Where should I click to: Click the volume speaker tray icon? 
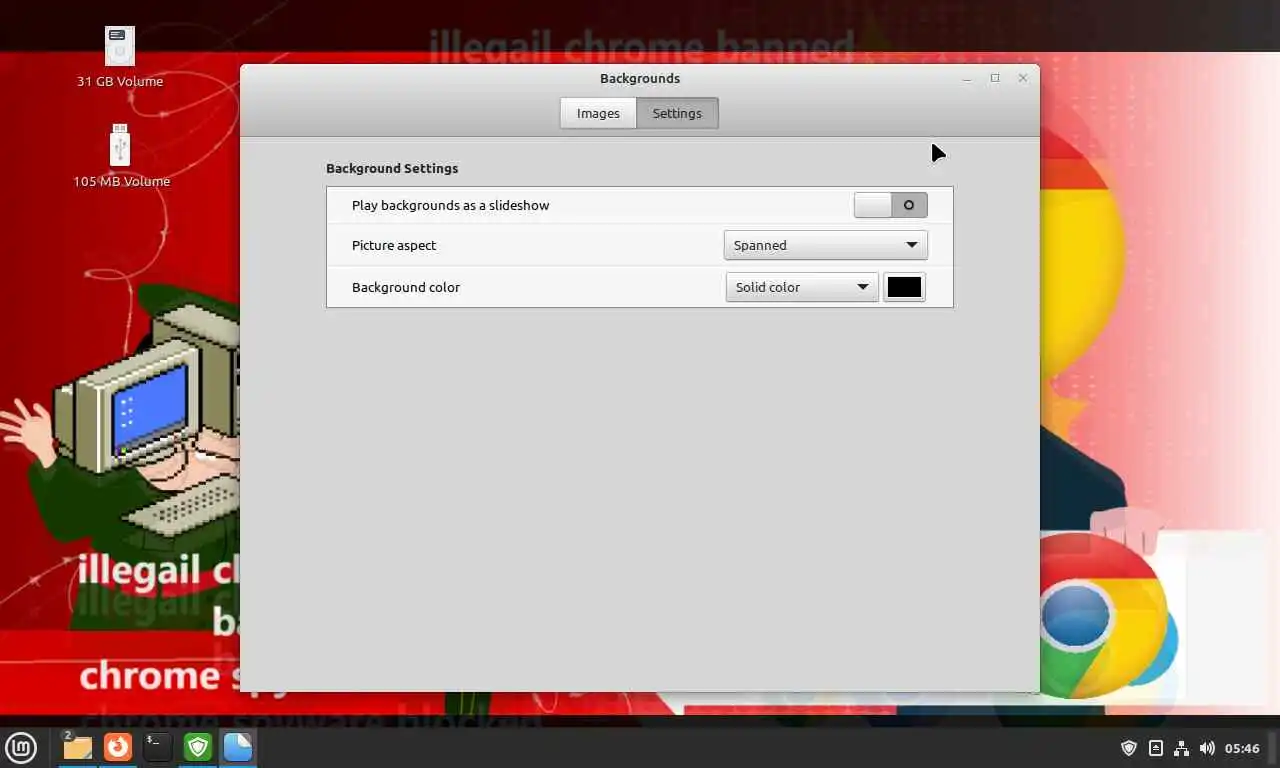1207,748
